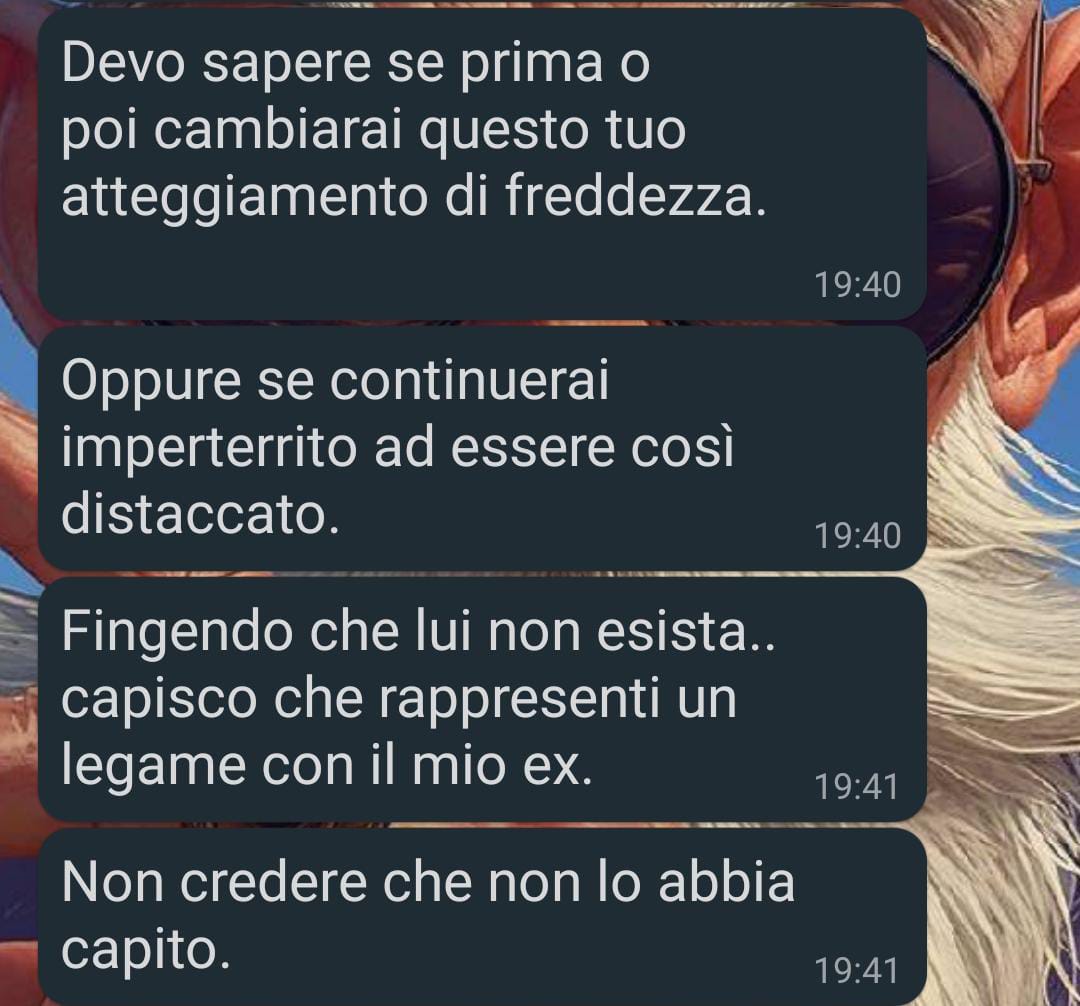The image size is (1080, 1006).
Task: Click the word "imperterrito"
Action: pyautogui.click(x=209, y=448)
